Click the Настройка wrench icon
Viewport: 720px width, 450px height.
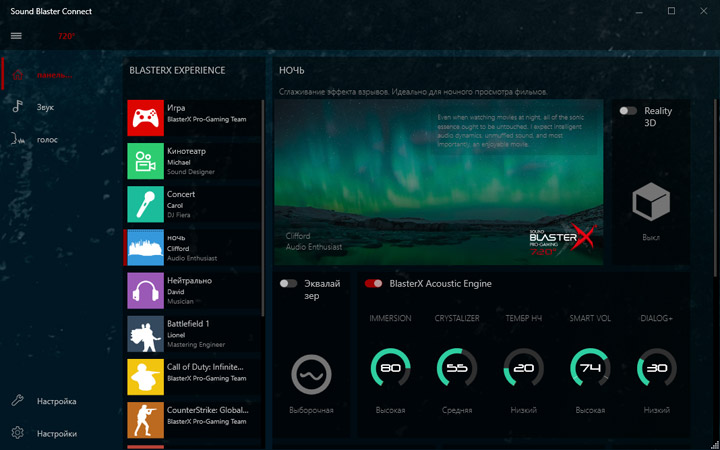pos(17,400)
